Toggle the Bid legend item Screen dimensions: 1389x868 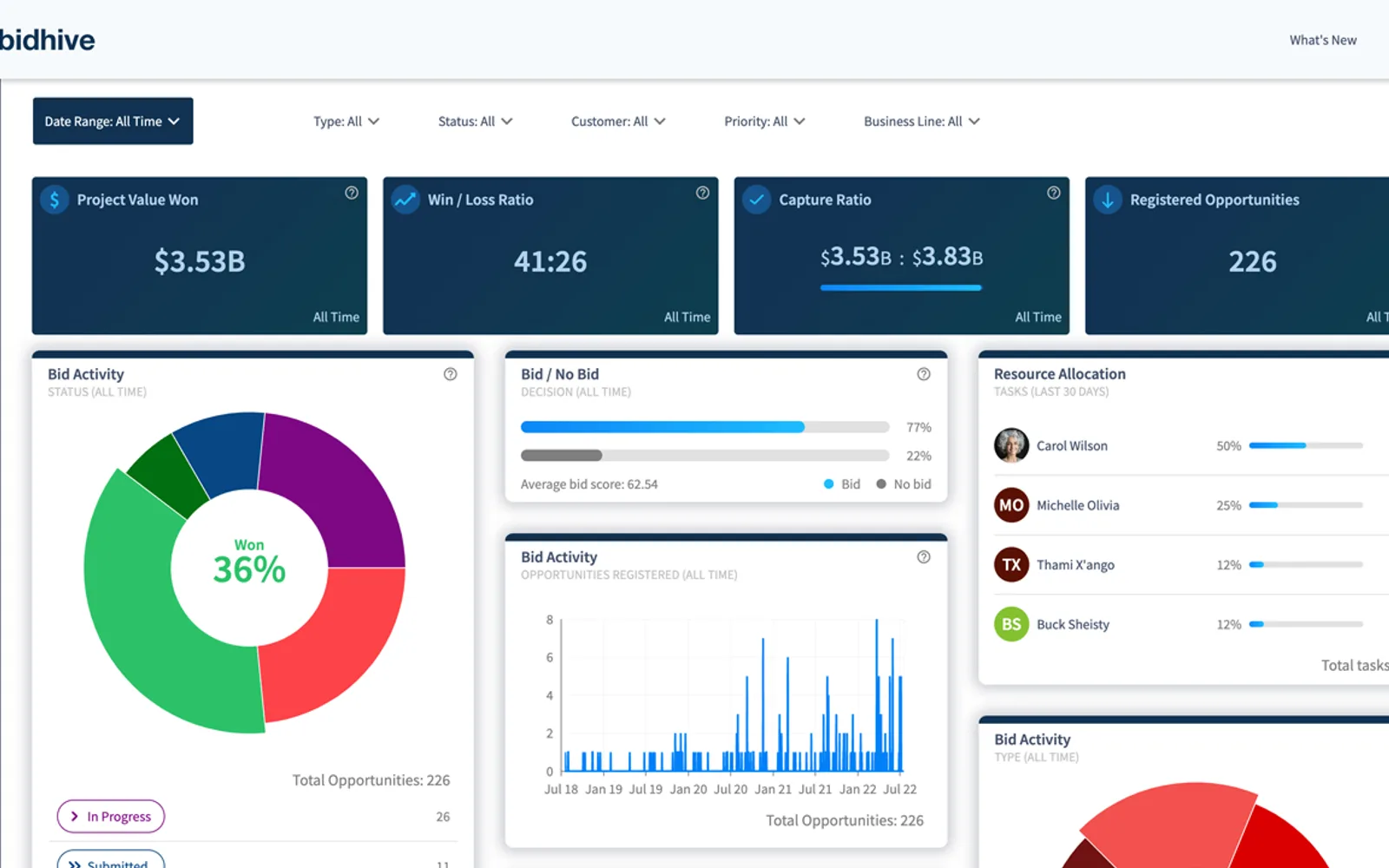[842, 484]
